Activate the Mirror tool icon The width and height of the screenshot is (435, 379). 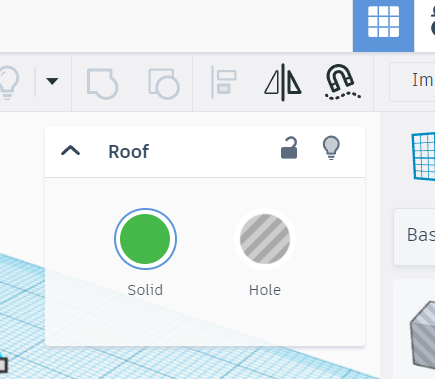283,82
